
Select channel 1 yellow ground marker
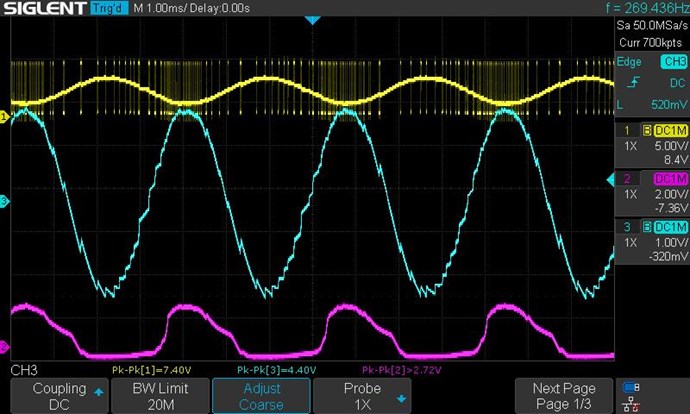[x=4, y=117]
